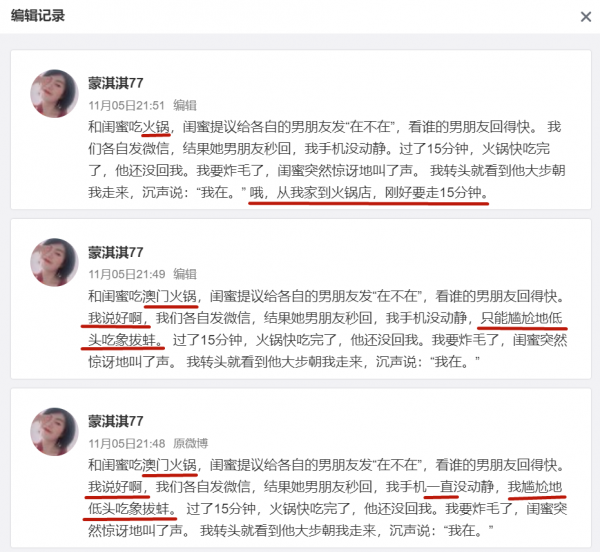This screenshot has width=600, height=552.
Task: Open the avatar on the 21:48 original post
Action: pos(54,432)
